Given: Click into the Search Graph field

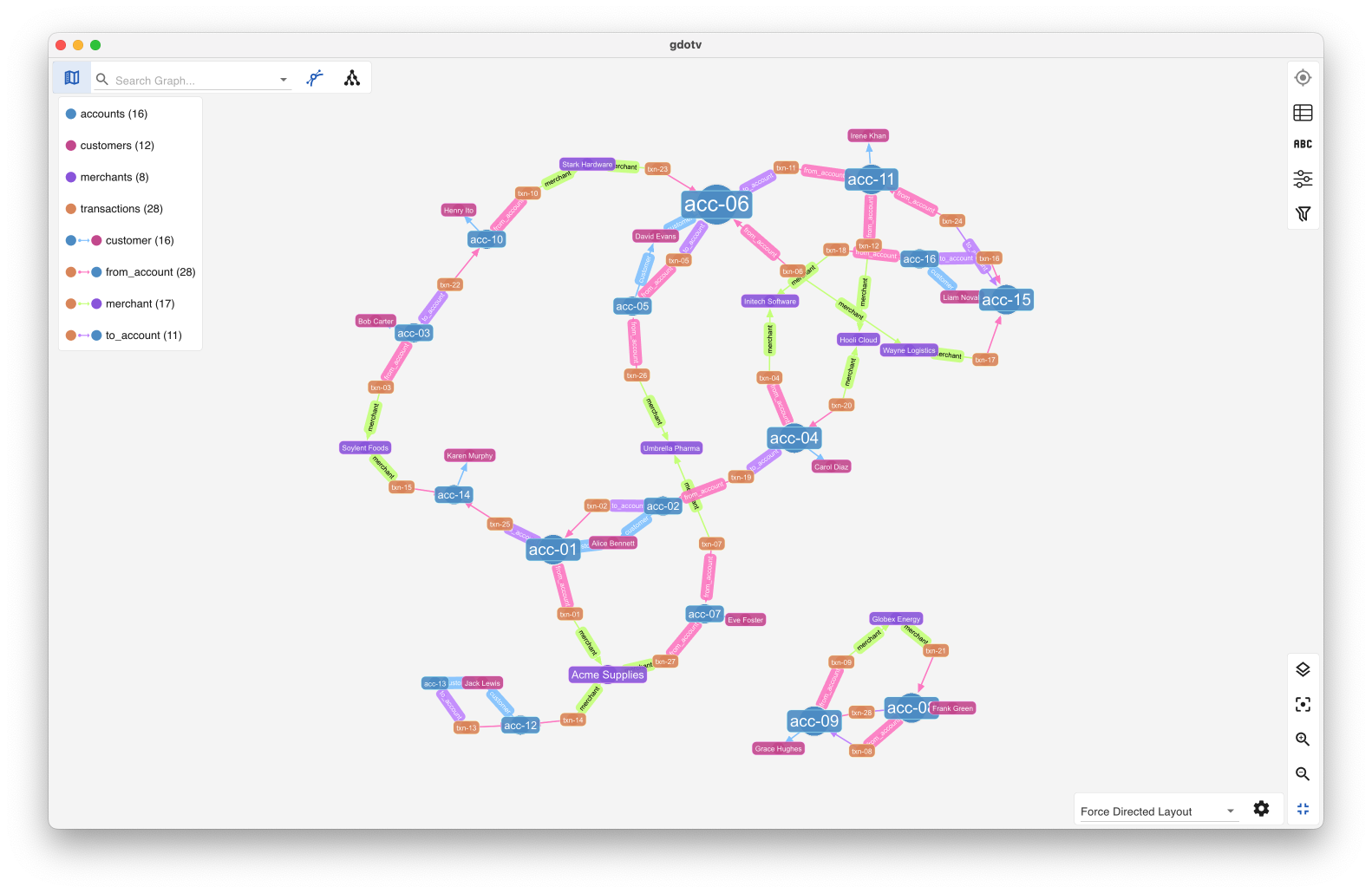Looking at the screenshot, I should point(194,80).
